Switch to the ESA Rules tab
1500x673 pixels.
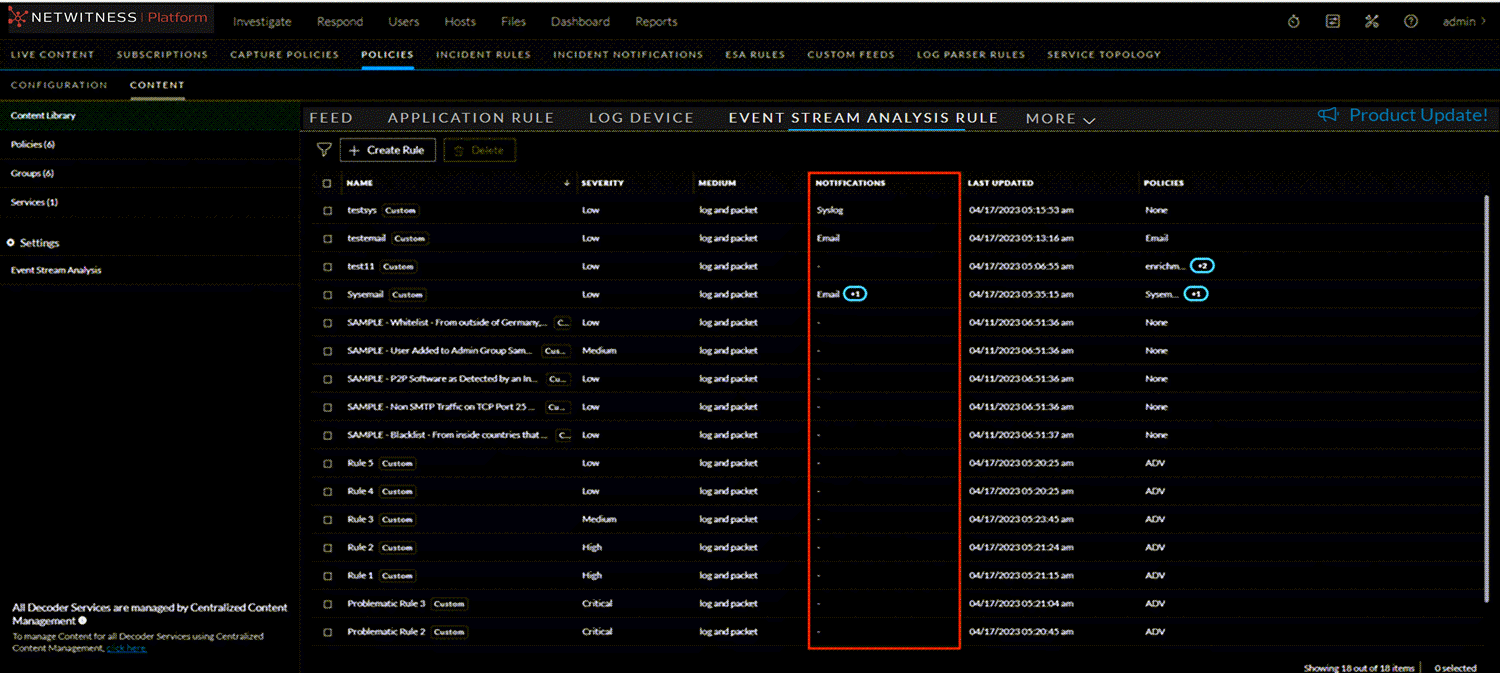(754, 55)
